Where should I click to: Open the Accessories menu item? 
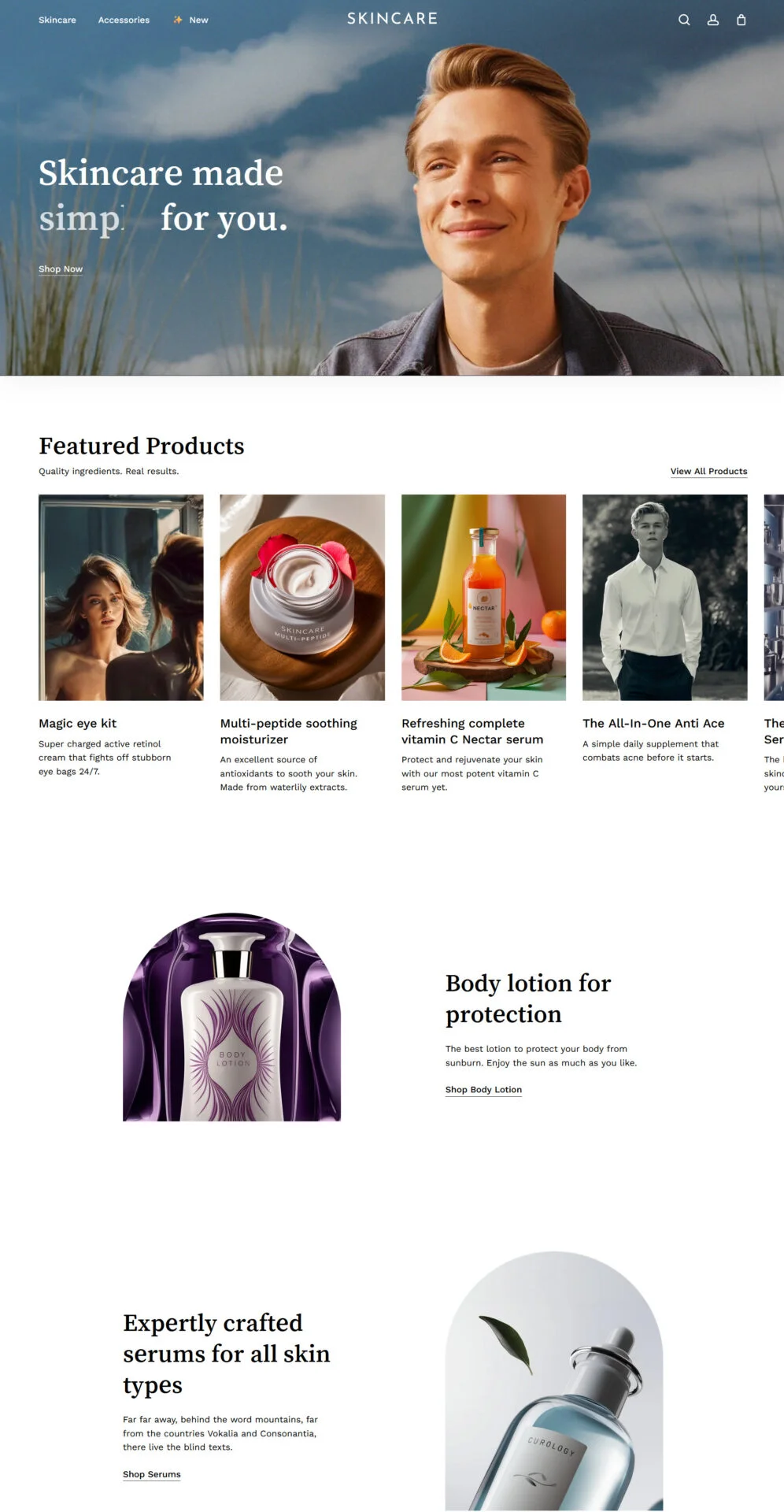point(124,20)
